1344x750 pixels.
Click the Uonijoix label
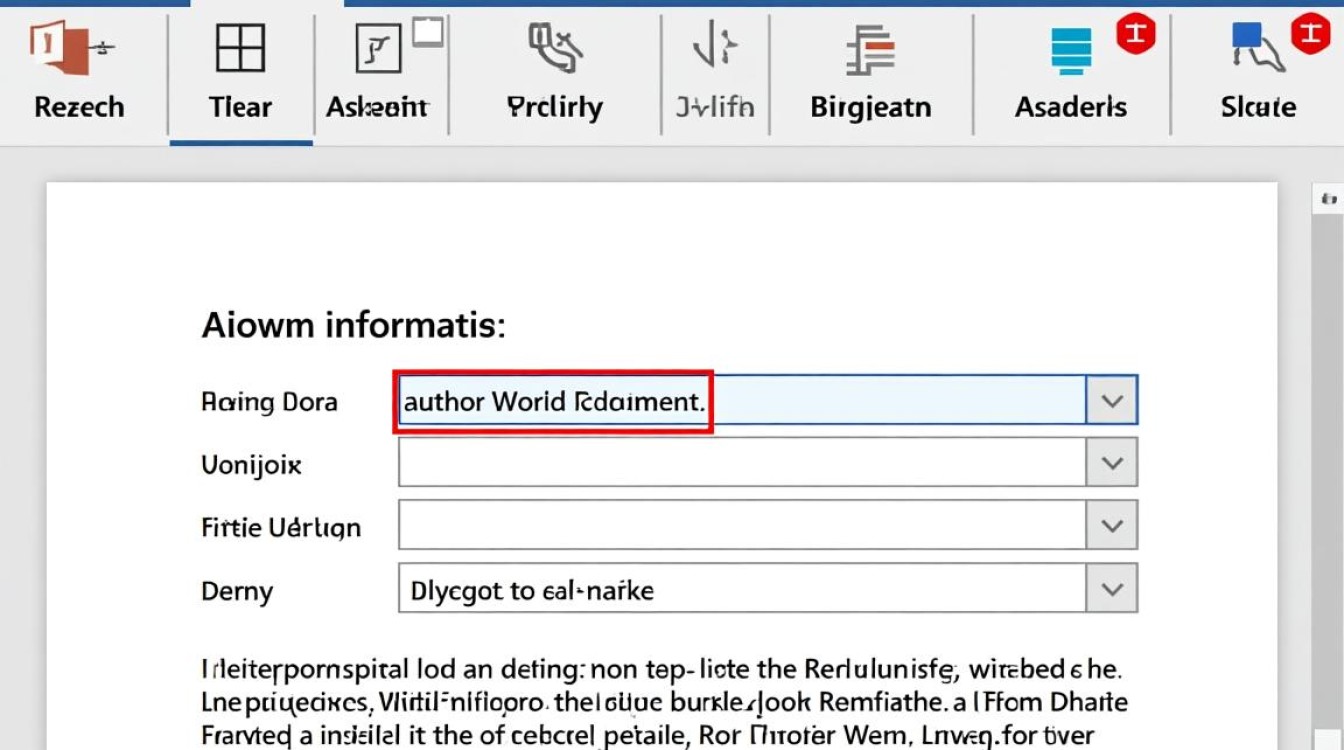[x=252, y=465]
